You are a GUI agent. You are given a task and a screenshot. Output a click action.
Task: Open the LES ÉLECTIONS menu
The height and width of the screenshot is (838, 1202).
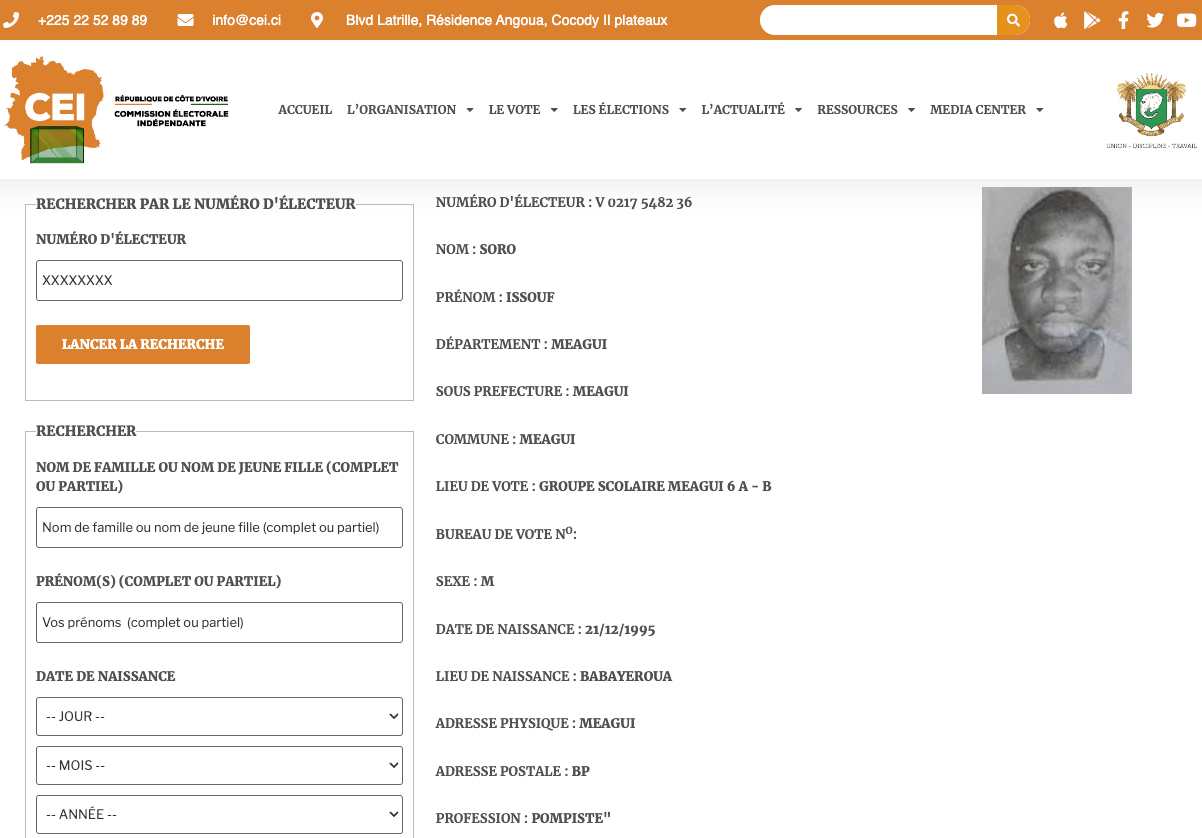click(622, 109)
